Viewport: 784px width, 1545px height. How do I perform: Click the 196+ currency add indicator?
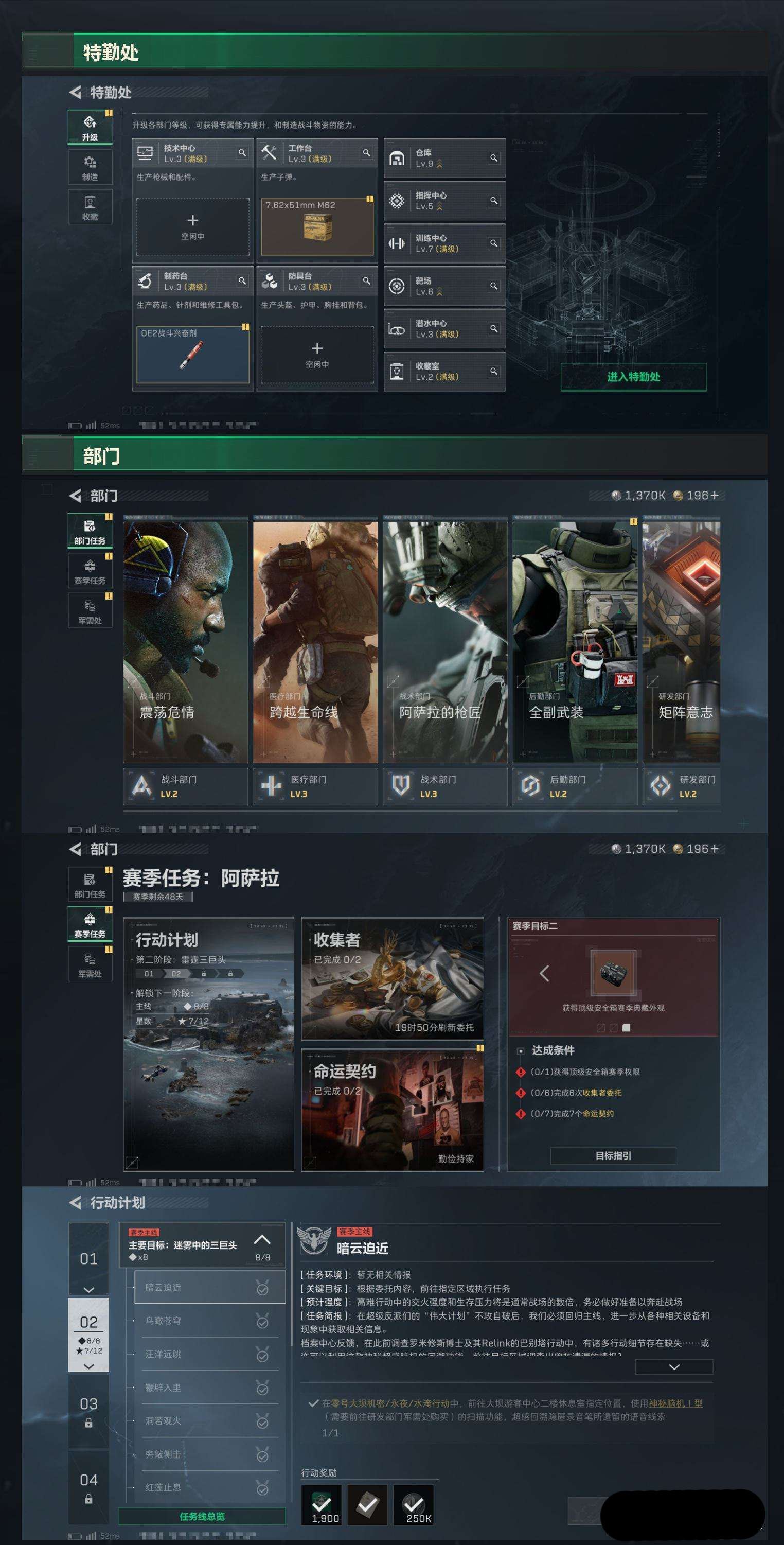click(x=696, y=496)
